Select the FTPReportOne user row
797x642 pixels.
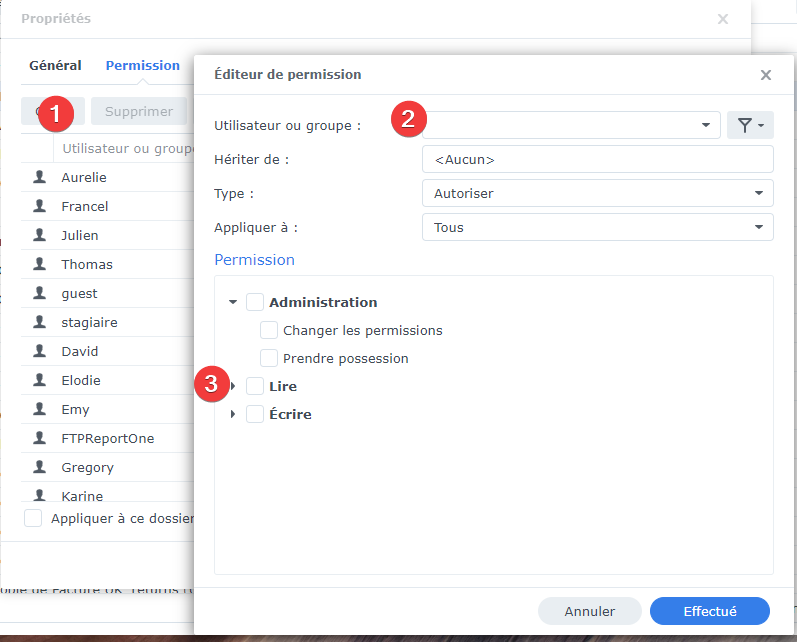click(x=107, y=438)
